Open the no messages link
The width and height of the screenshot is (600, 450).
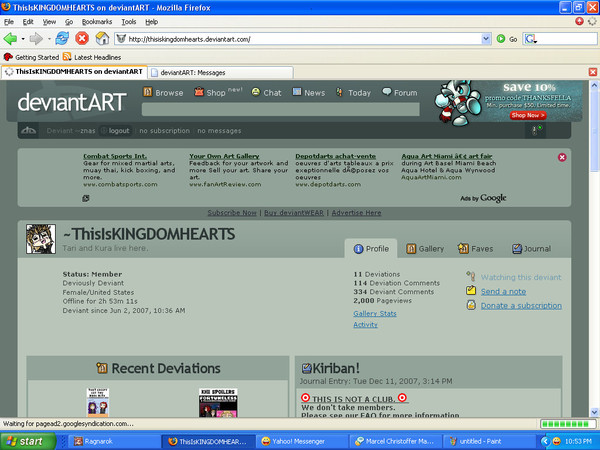tap(219, 131)
